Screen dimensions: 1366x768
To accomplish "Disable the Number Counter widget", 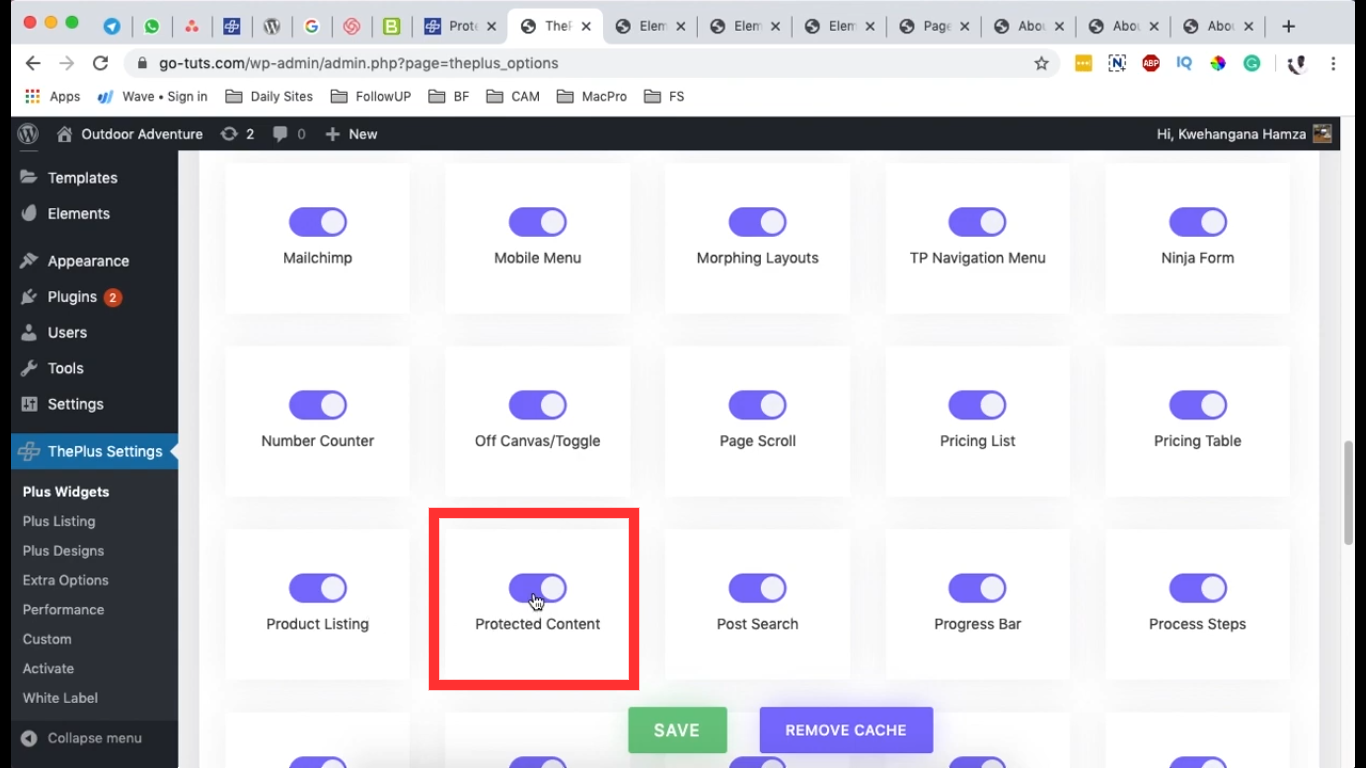I will coord(318,405).
